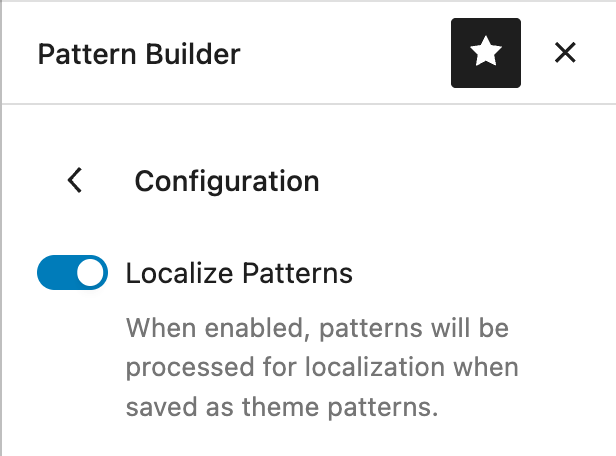Screen dimensions: 616x456
Task: Collapse Configuration via the chevron icon
Action: (x=74, y=181)
